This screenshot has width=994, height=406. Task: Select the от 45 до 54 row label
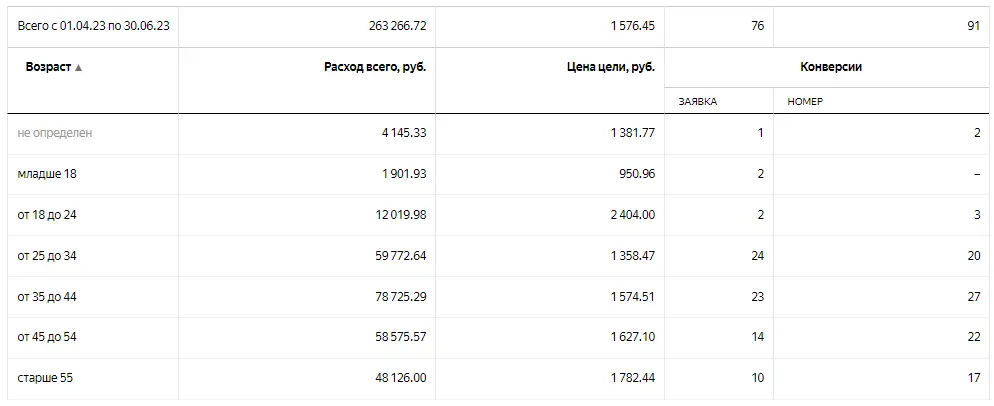point(47,338)
